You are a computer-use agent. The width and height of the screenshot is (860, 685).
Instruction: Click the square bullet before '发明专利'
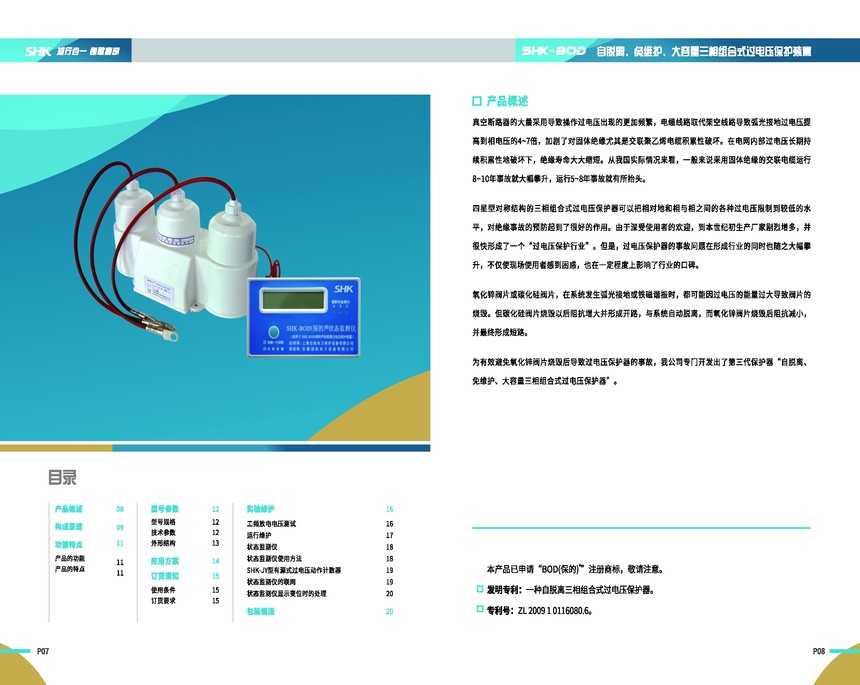480,589
